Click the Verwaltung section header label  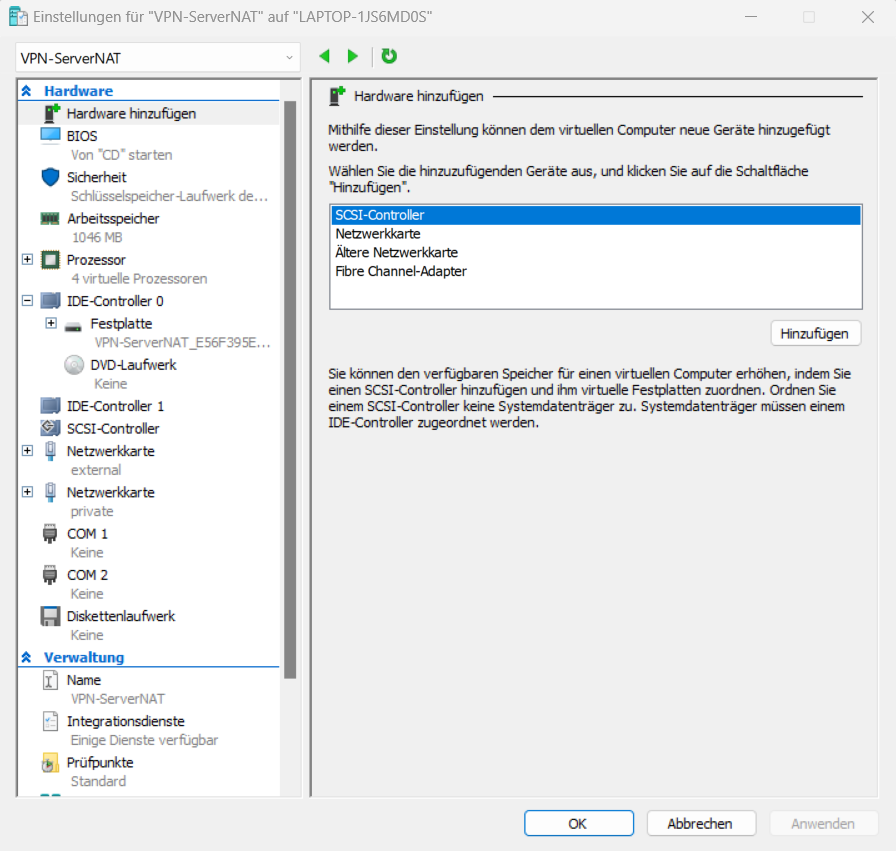[84, 657]
